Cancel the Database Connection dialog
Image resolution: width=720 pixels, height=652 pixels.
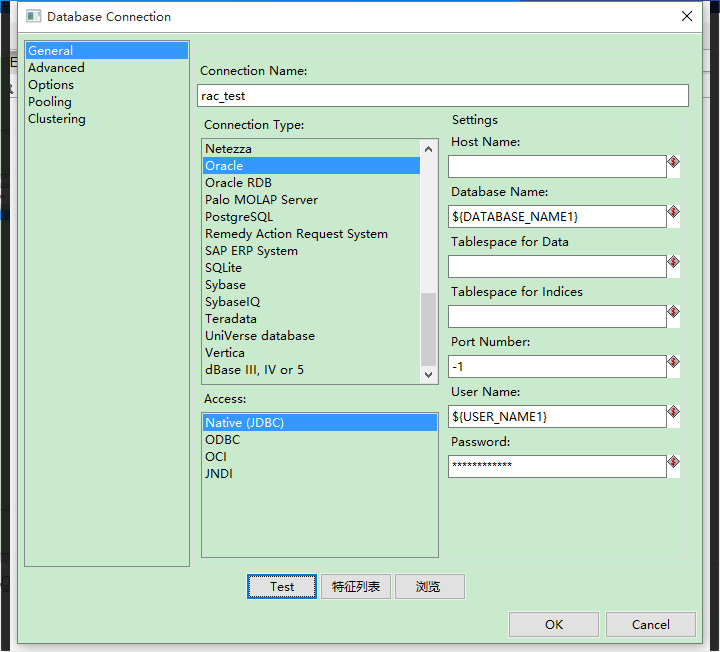[651, 624]
